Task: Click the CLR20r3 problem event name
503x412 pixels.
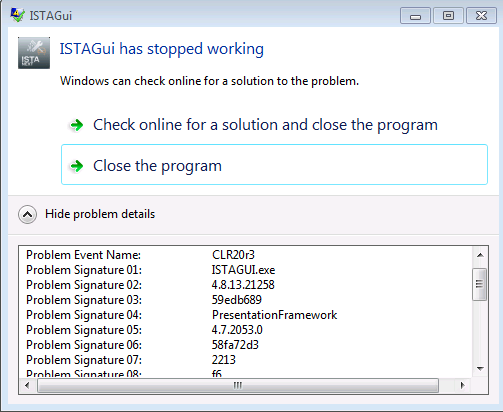Action: pos(233,255)
